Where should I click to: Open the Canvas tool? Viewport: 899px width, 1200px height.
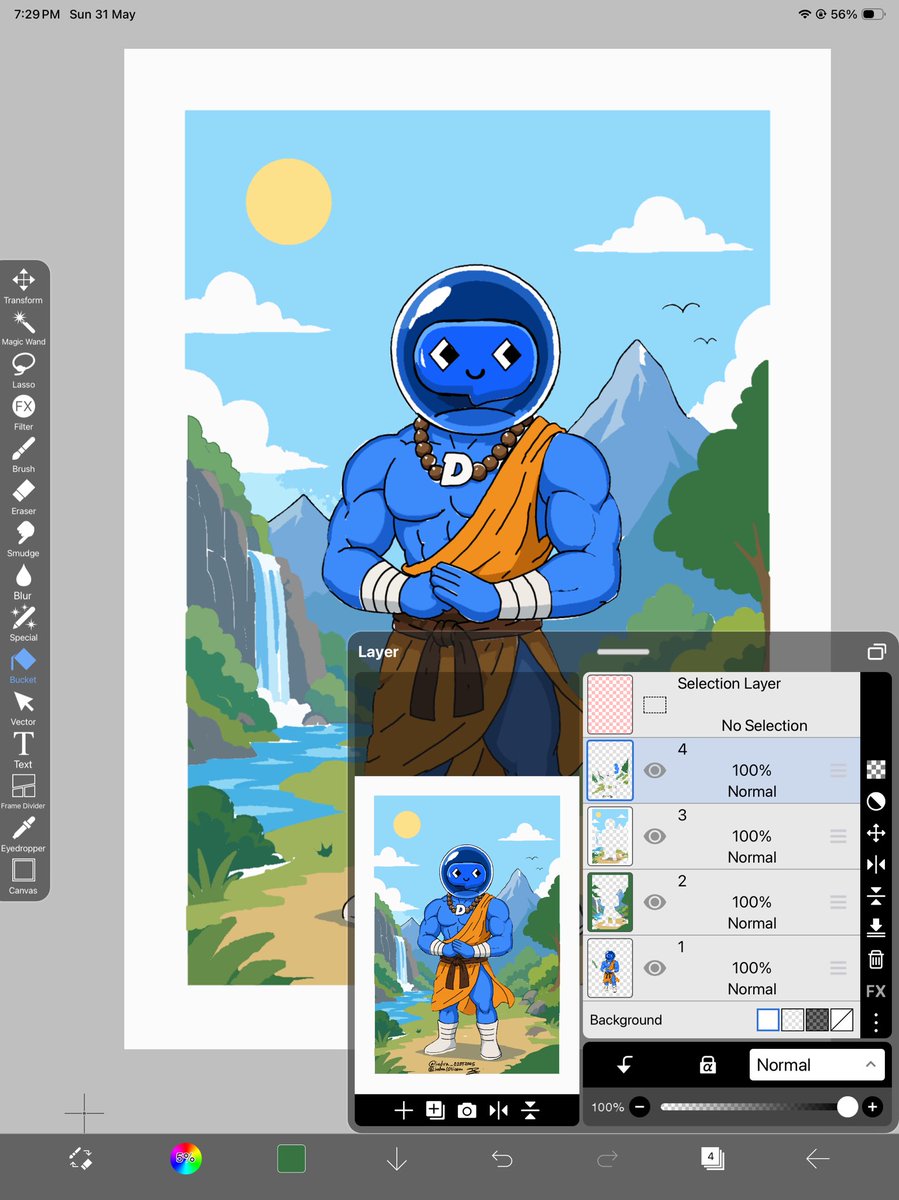23,876
